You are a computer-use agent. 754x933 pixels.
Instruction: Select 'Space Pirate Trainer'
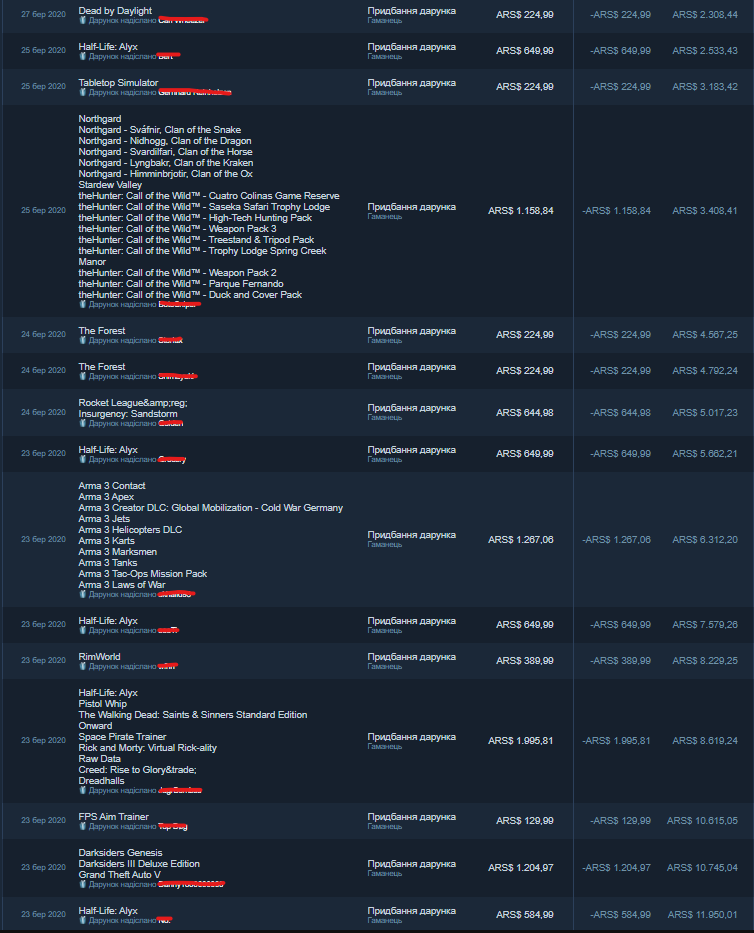pos(122,737)
